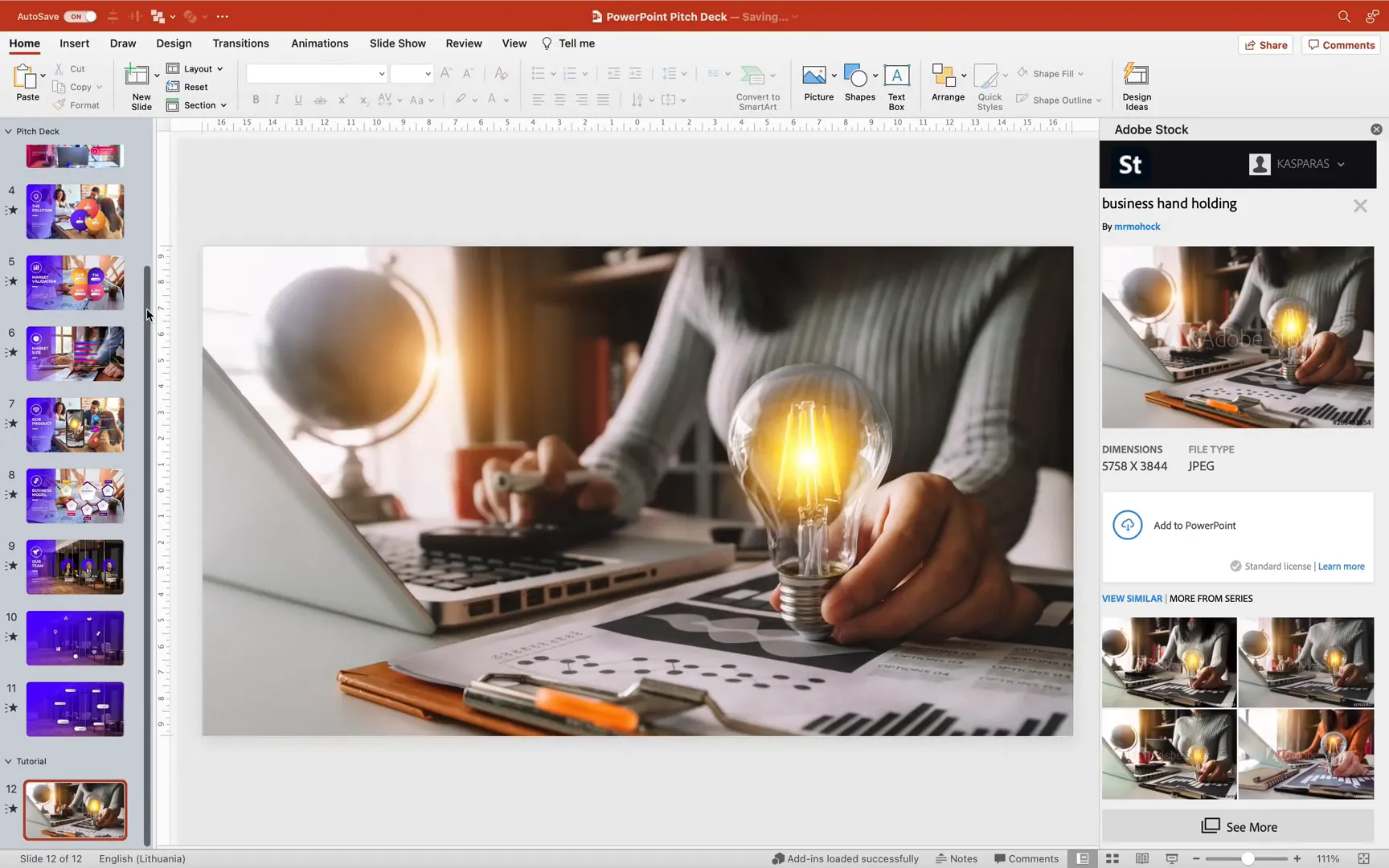
Task: Click the Add to PowerPoint cloud icon
Action: 1127,525
